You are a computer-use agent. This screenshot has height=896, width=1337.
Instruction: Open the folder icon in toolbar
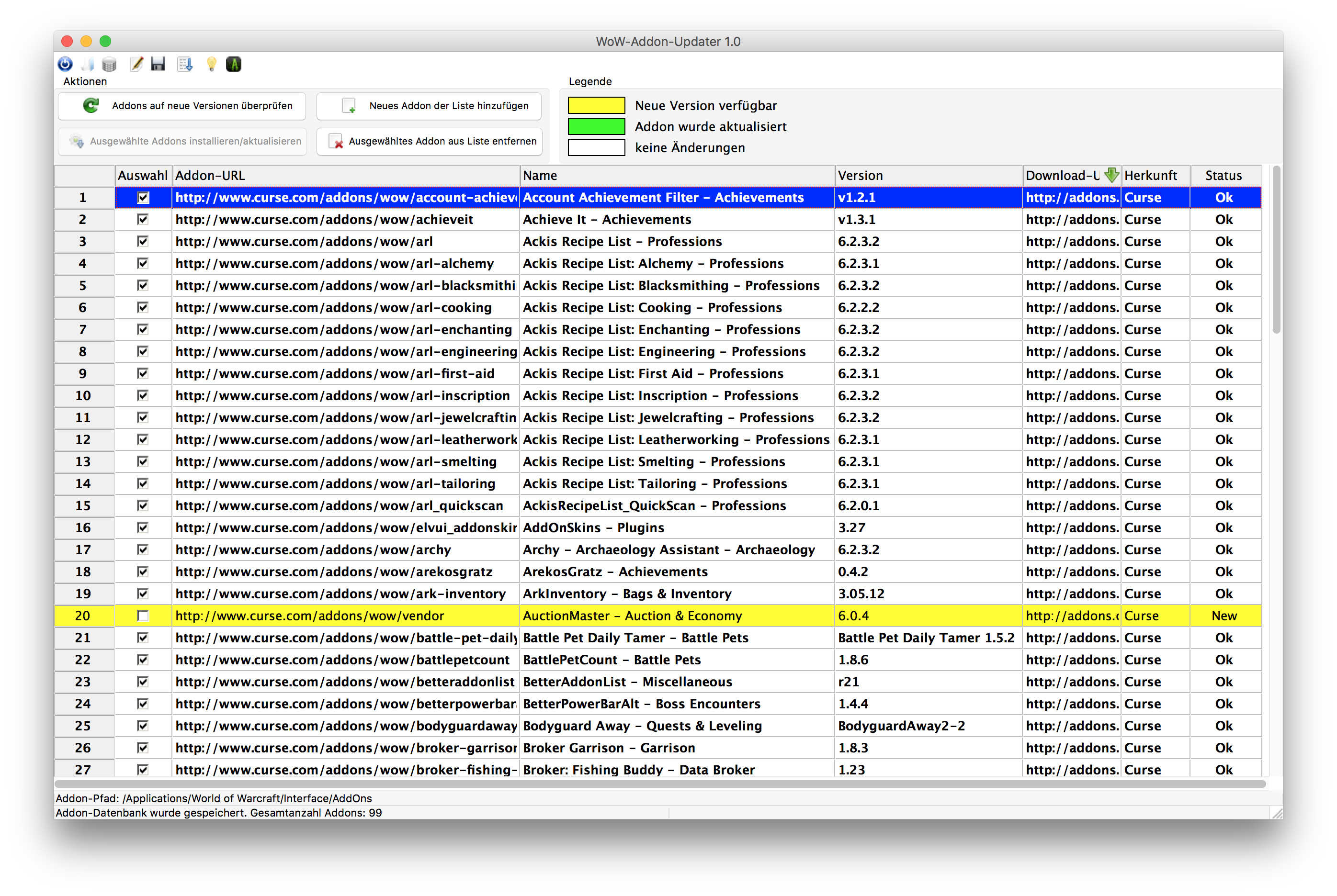[88, 64]
